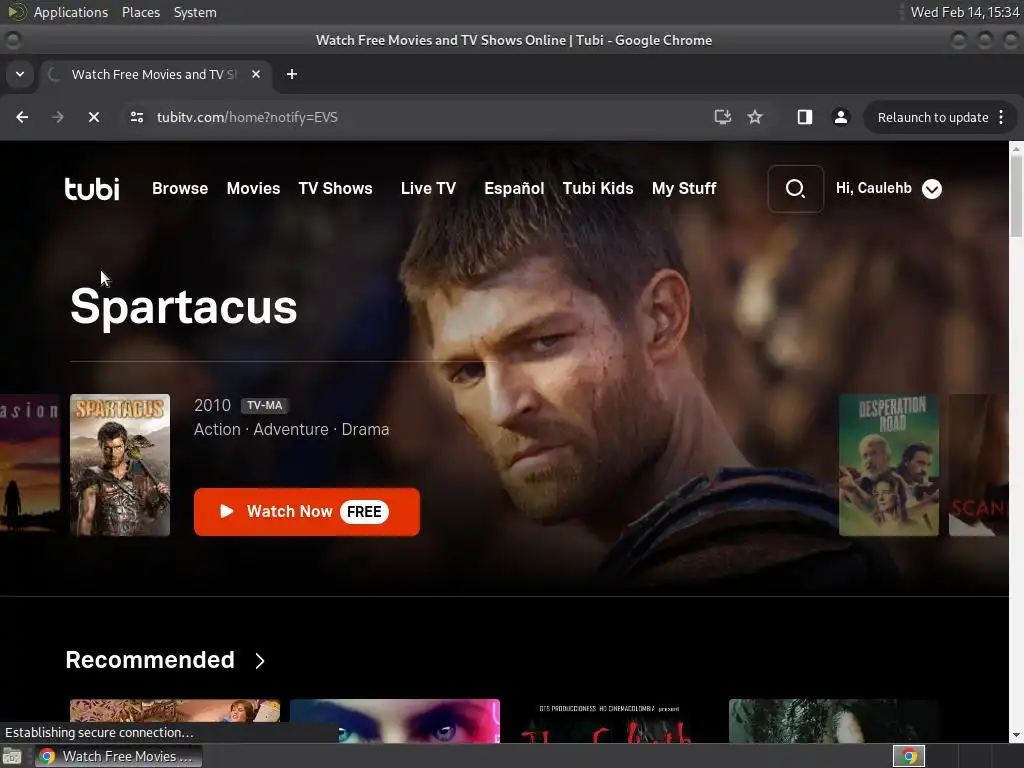Open the blue-eyed face recommended thumbnail
Image resolution: width=1024 pixels, height=768 pixels.
point(394,721)
